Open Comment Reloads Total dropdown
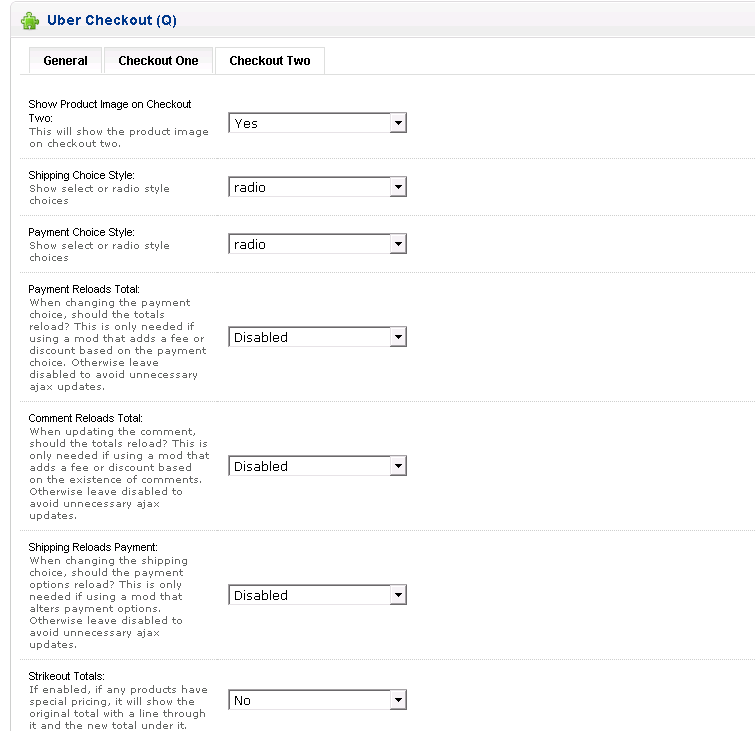755x731 pixels. (x=318, y=466)
